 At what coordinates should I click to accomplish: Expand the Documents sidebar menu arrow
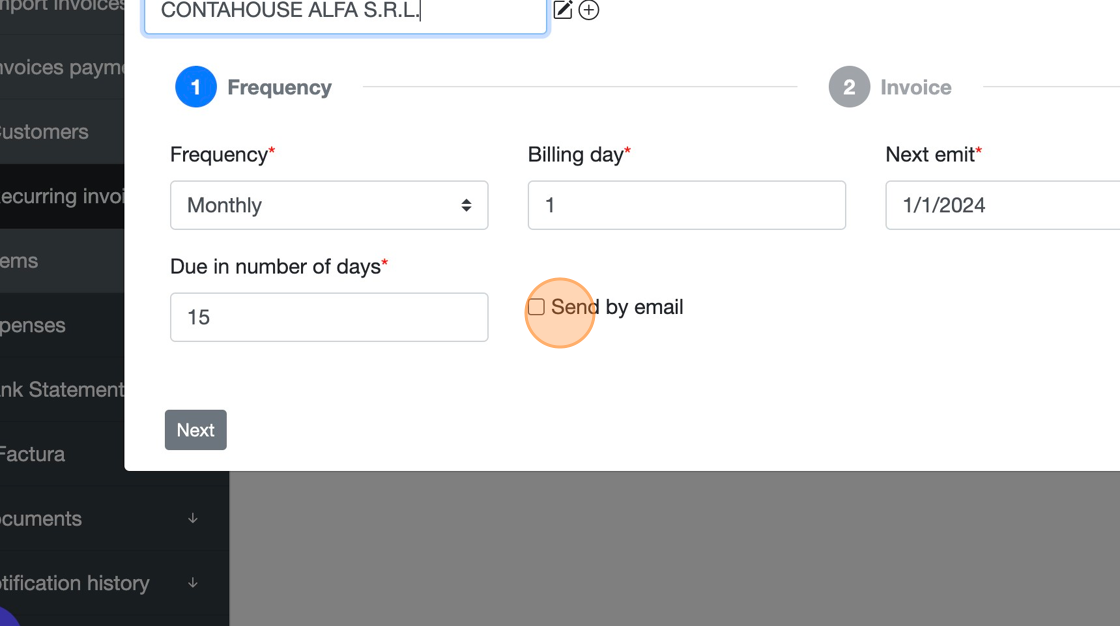pyautogui.click(x=193, y=518)
